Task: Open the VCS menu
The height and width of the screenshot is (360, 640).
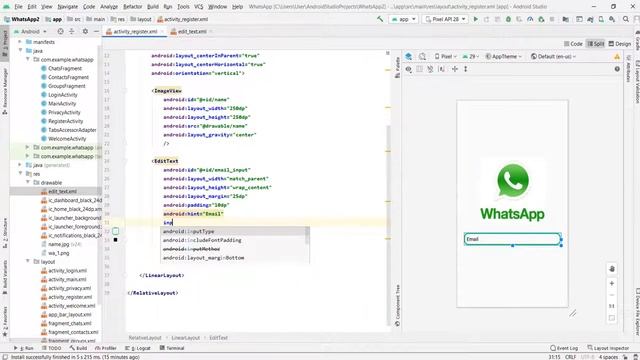Action: pyautogui.click(x=198, y=7)
